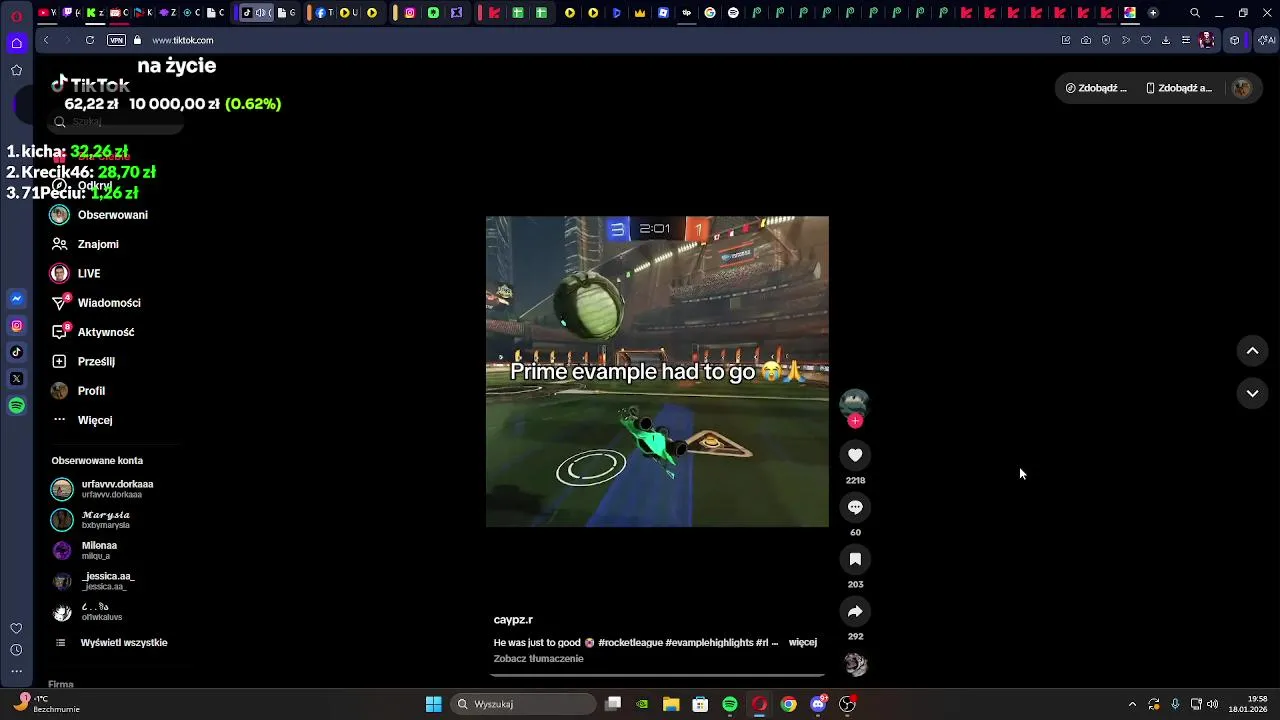Follow creator via the red plus badge
The height and width of the screenshot is (720, 1280).
click(x=855, y=421)
